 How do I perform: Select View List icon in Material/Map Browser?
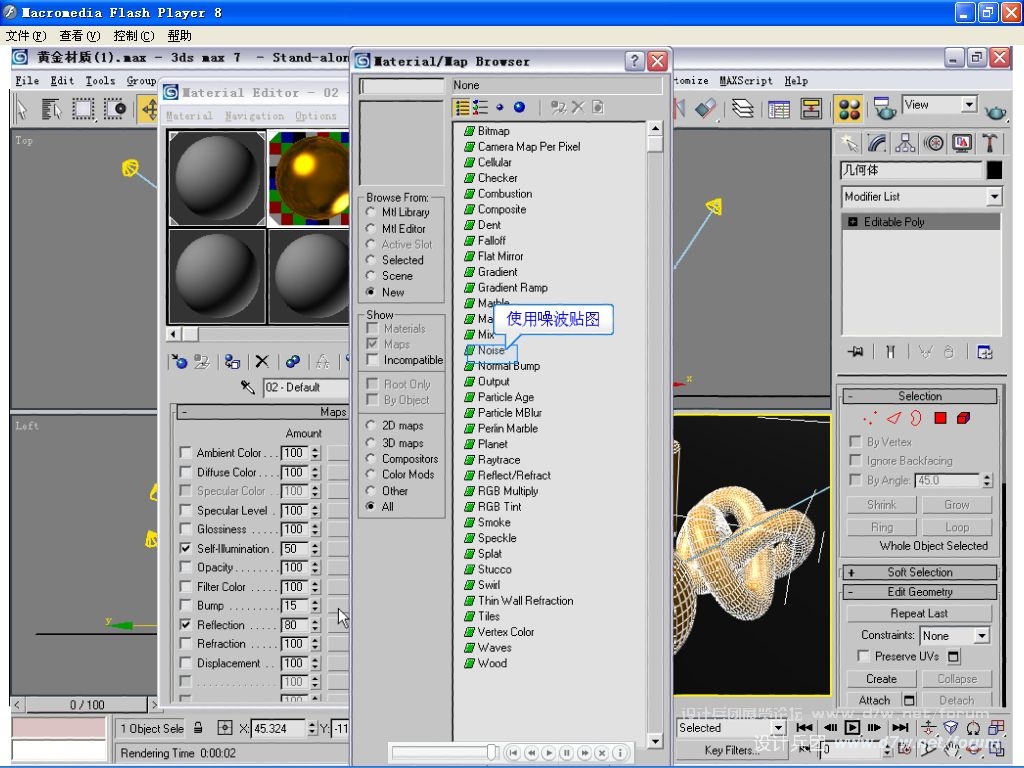tap(462, 108)
